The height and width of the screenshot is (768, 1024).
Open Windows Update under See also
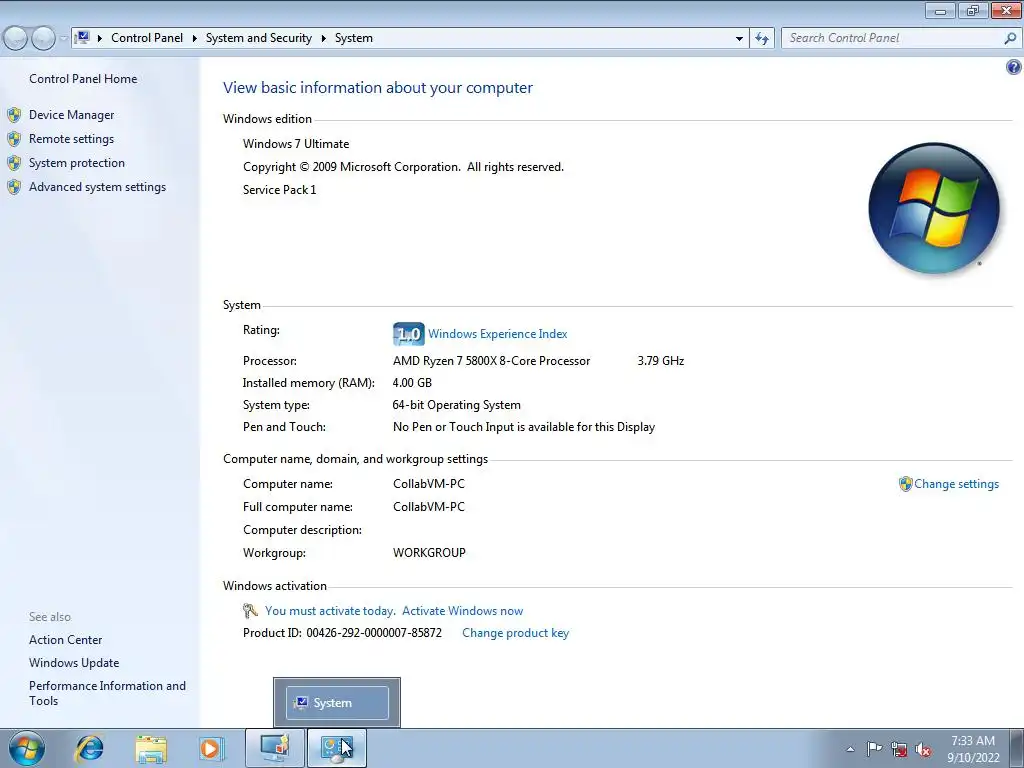(74, 663)
